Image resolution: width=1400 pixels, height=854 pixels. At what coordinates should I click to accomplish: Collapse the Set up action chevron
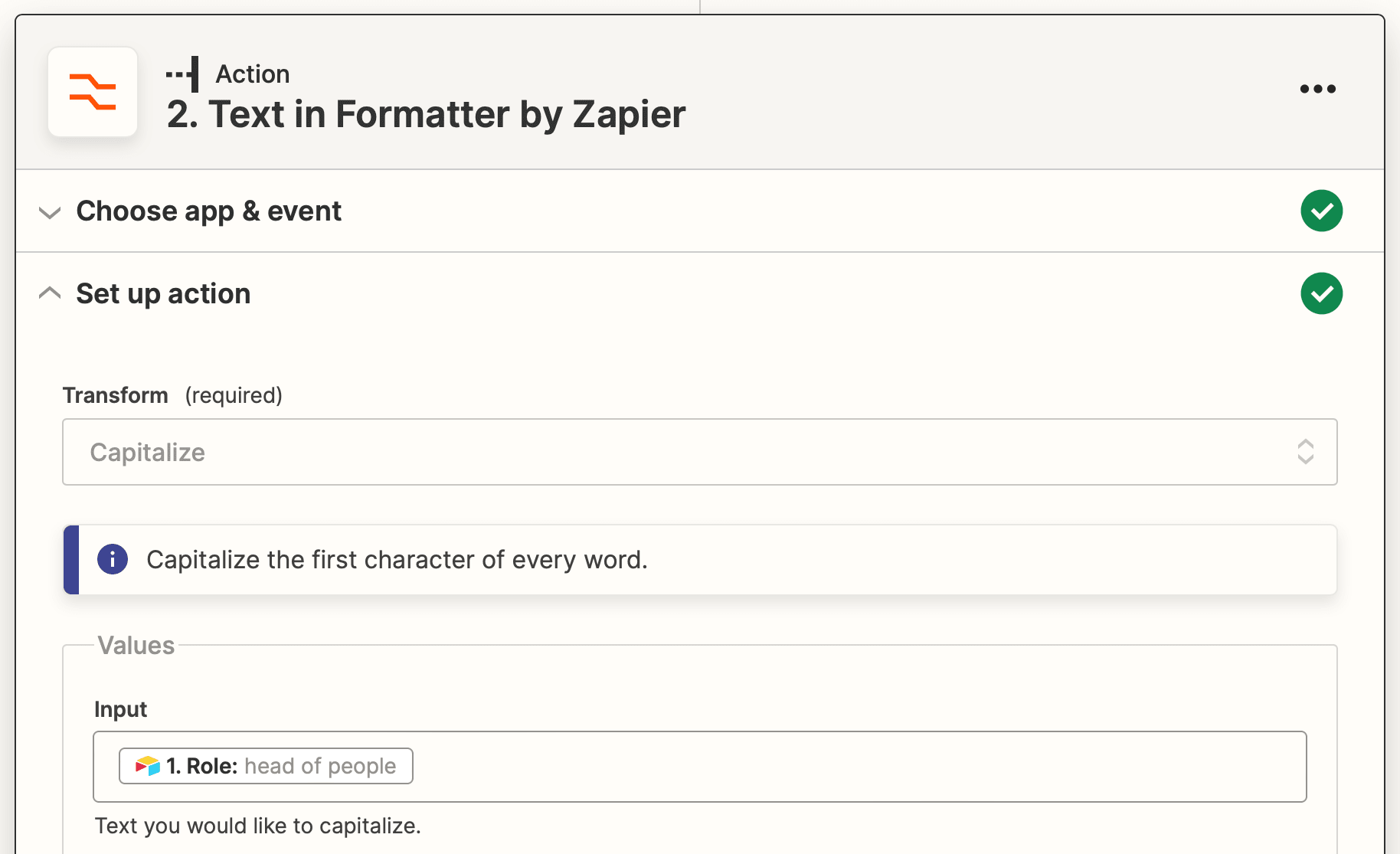tap(50, 293)
